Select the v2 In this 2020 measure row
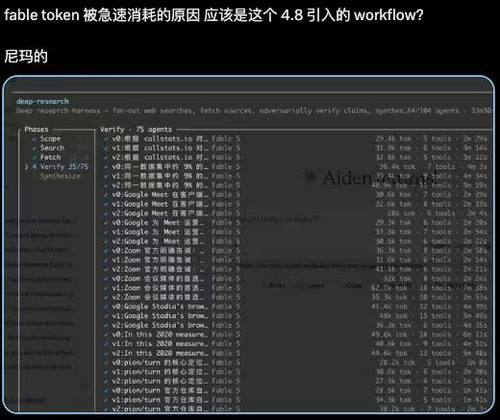This screenshot has width=500, height=420. click(295, 353)
